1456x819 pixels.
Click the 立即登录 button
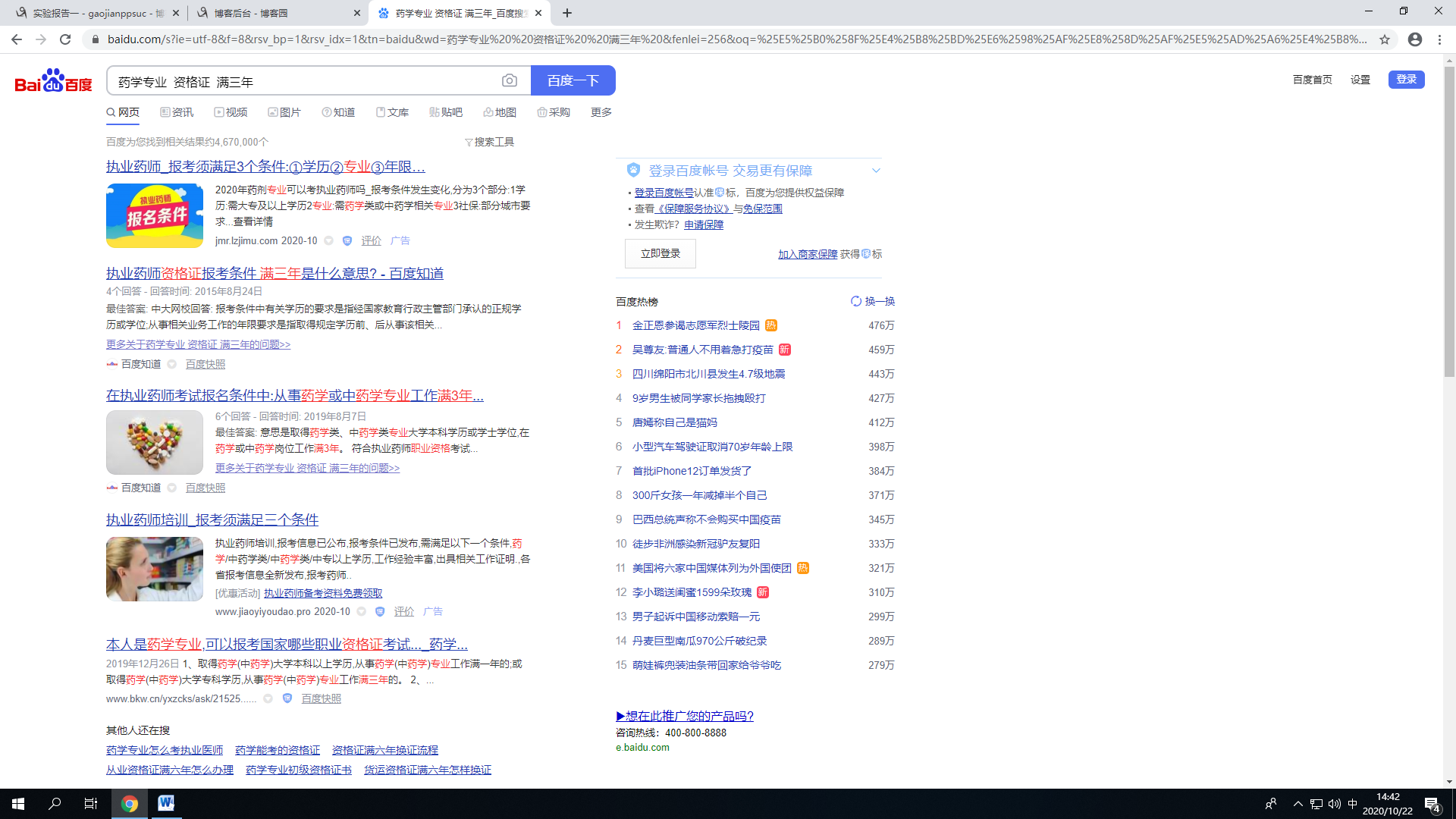pos(660,253)
